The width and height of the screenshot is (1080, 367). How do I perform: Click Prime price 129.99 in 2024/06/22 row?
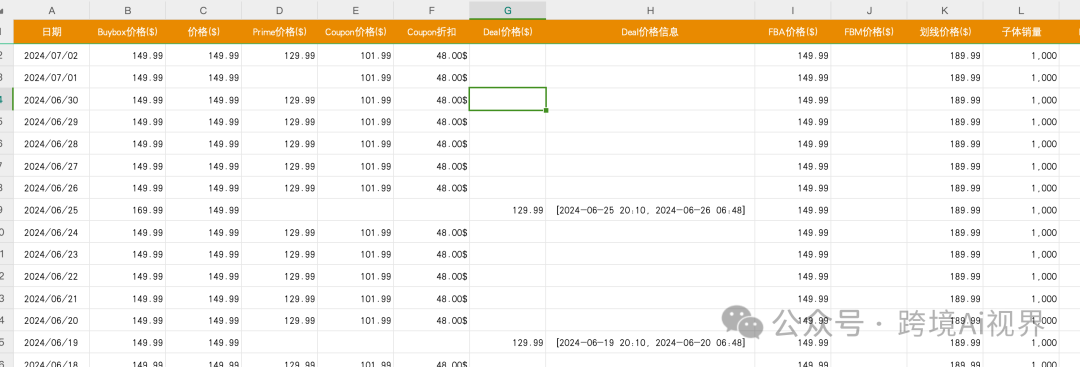279,276
